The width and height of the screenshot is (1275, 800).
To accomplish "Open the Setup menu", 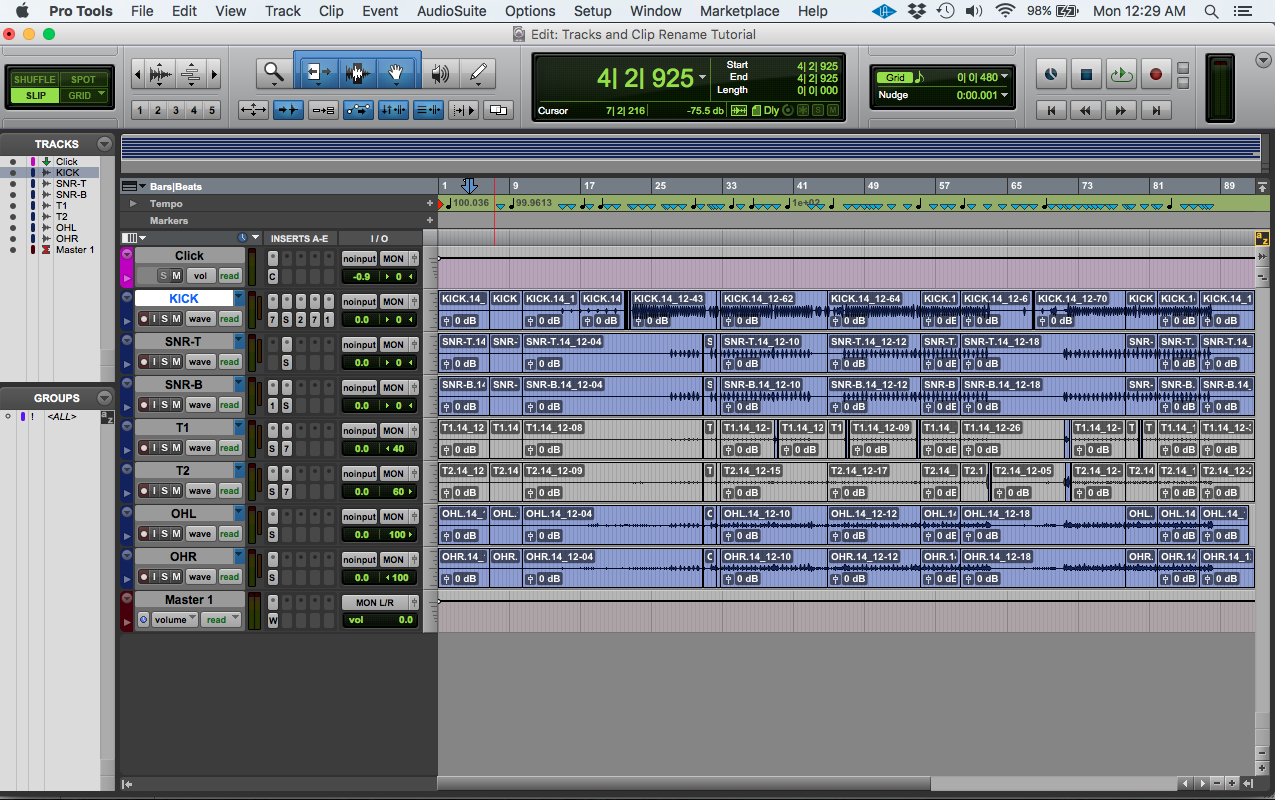I will pyautogui.click(x=592, y=11).
